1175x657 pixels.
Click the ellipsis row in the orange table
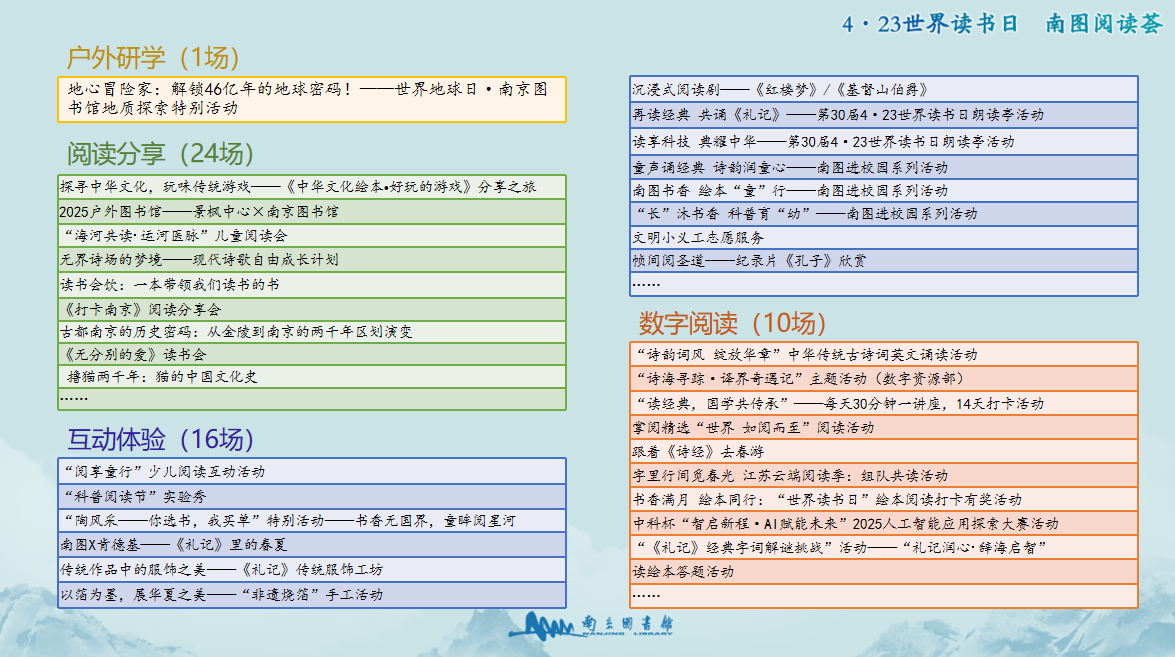(884, 596)
